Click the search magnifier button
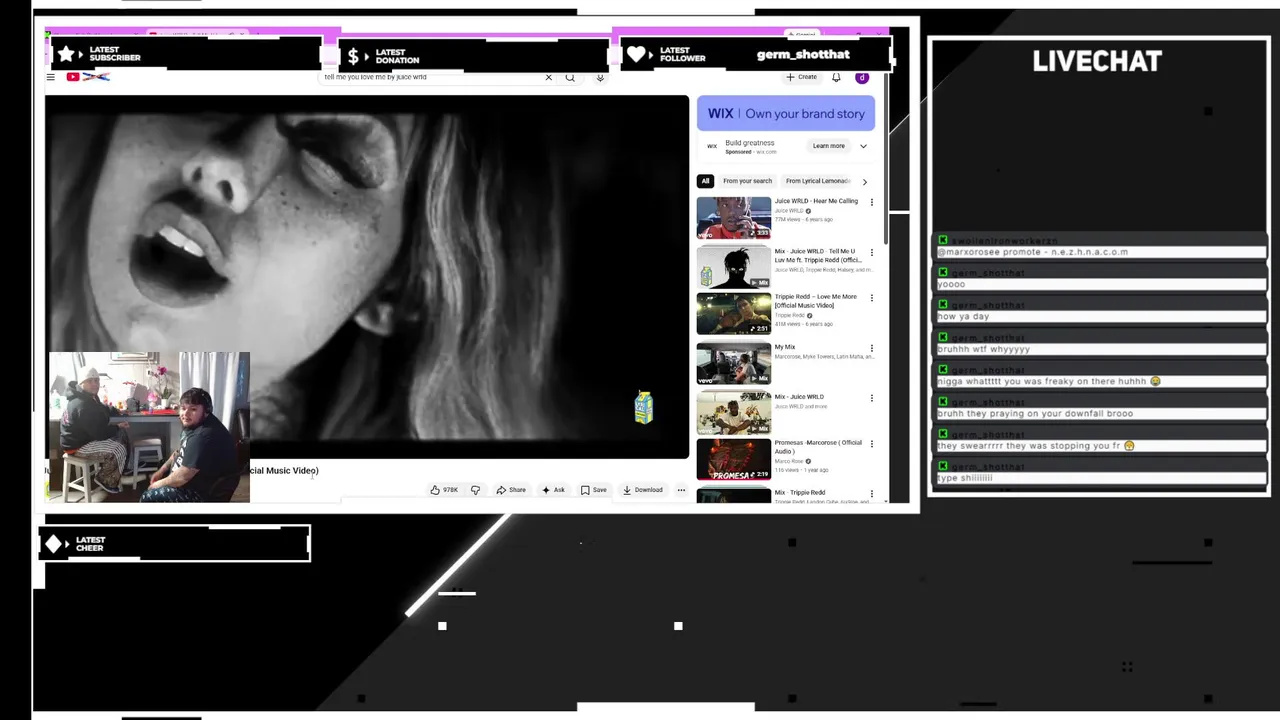The image size is (1280, 720). (x=570, y=77)
